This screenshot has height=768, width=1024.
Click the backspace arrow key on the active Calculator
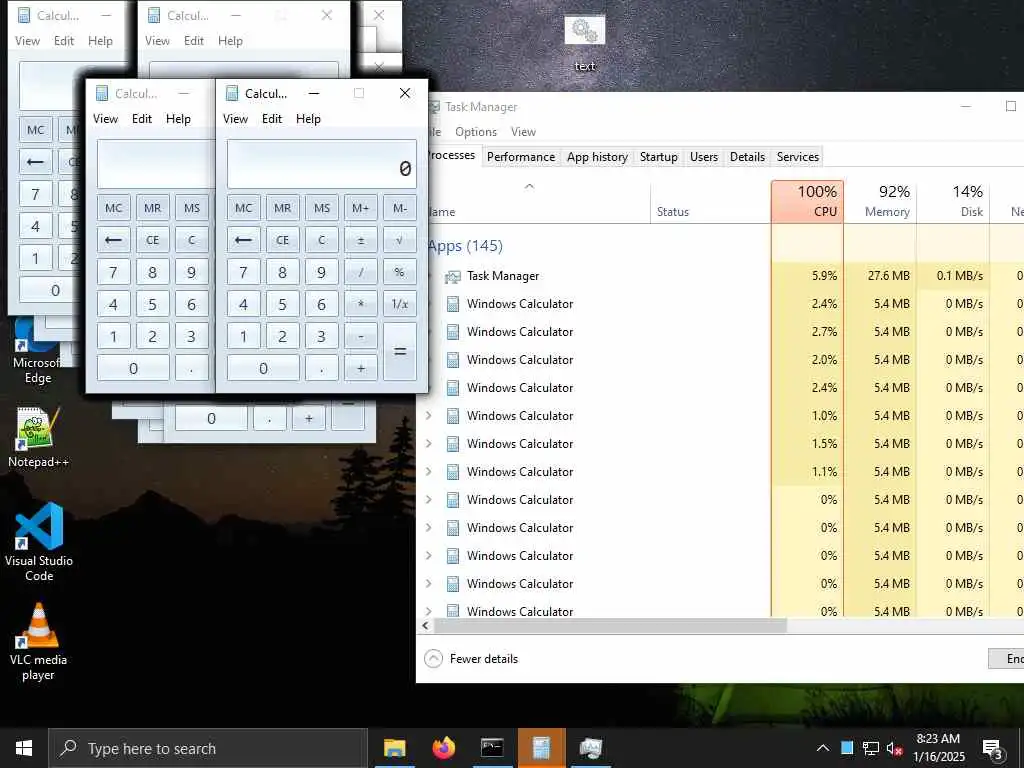click(244, 240)
